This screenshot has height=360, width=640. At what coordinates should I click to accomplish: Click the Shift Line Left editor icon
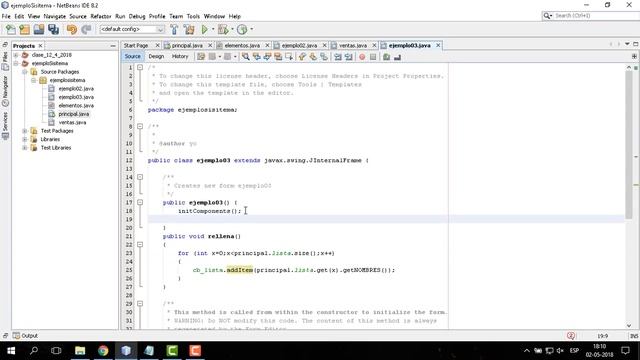(x=338, y=57)
